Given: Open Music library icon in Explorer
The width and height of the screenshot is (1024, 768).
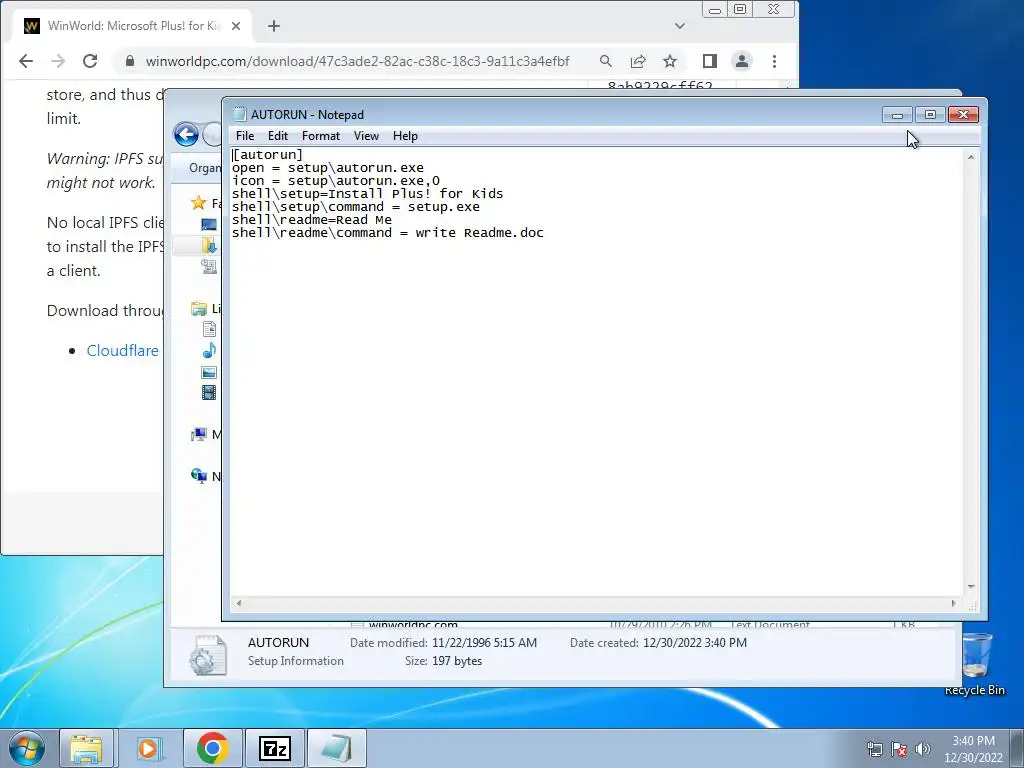Looking at the screenshot, I should click(209, 351).
